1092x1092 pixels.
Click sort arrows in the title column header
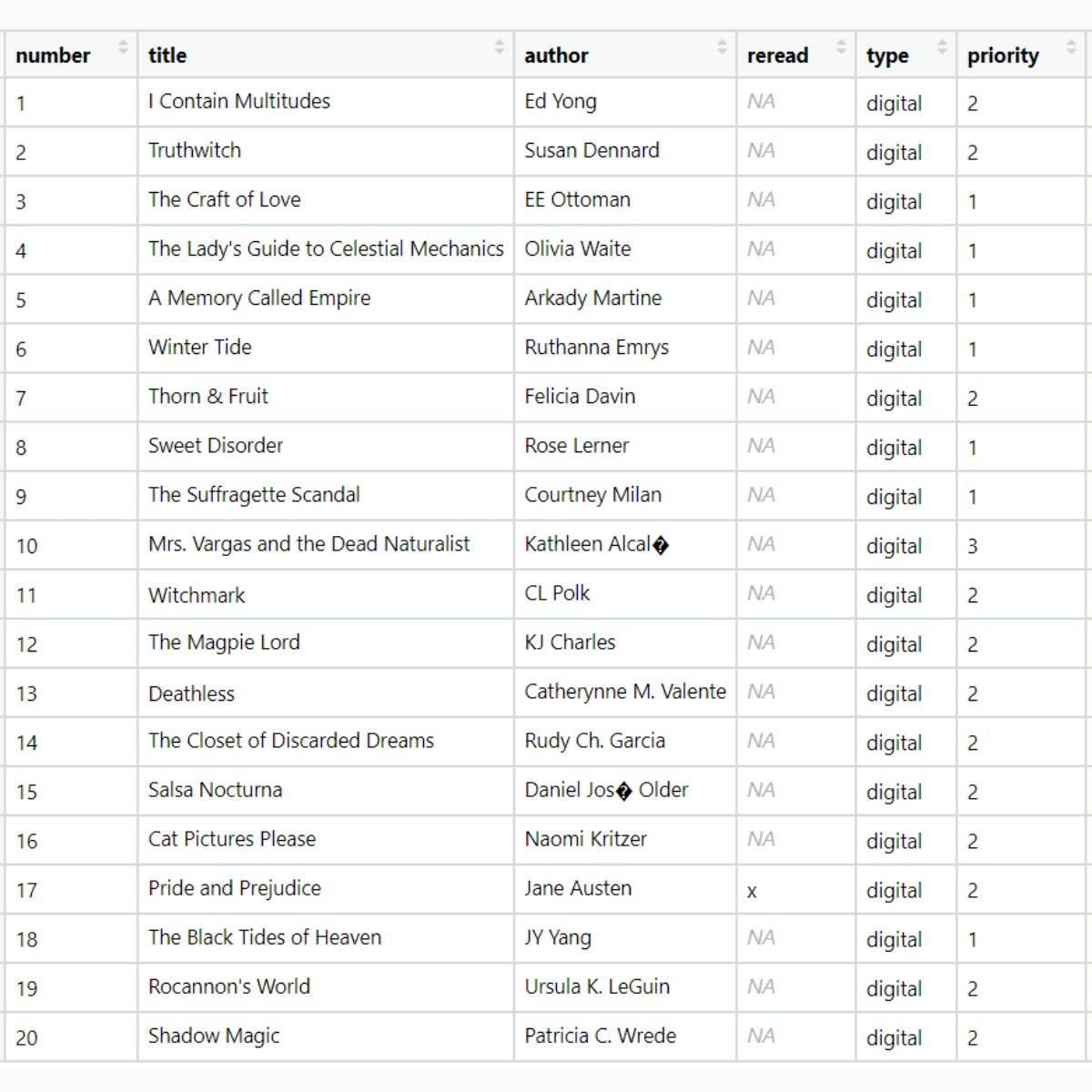click(499, 47)
